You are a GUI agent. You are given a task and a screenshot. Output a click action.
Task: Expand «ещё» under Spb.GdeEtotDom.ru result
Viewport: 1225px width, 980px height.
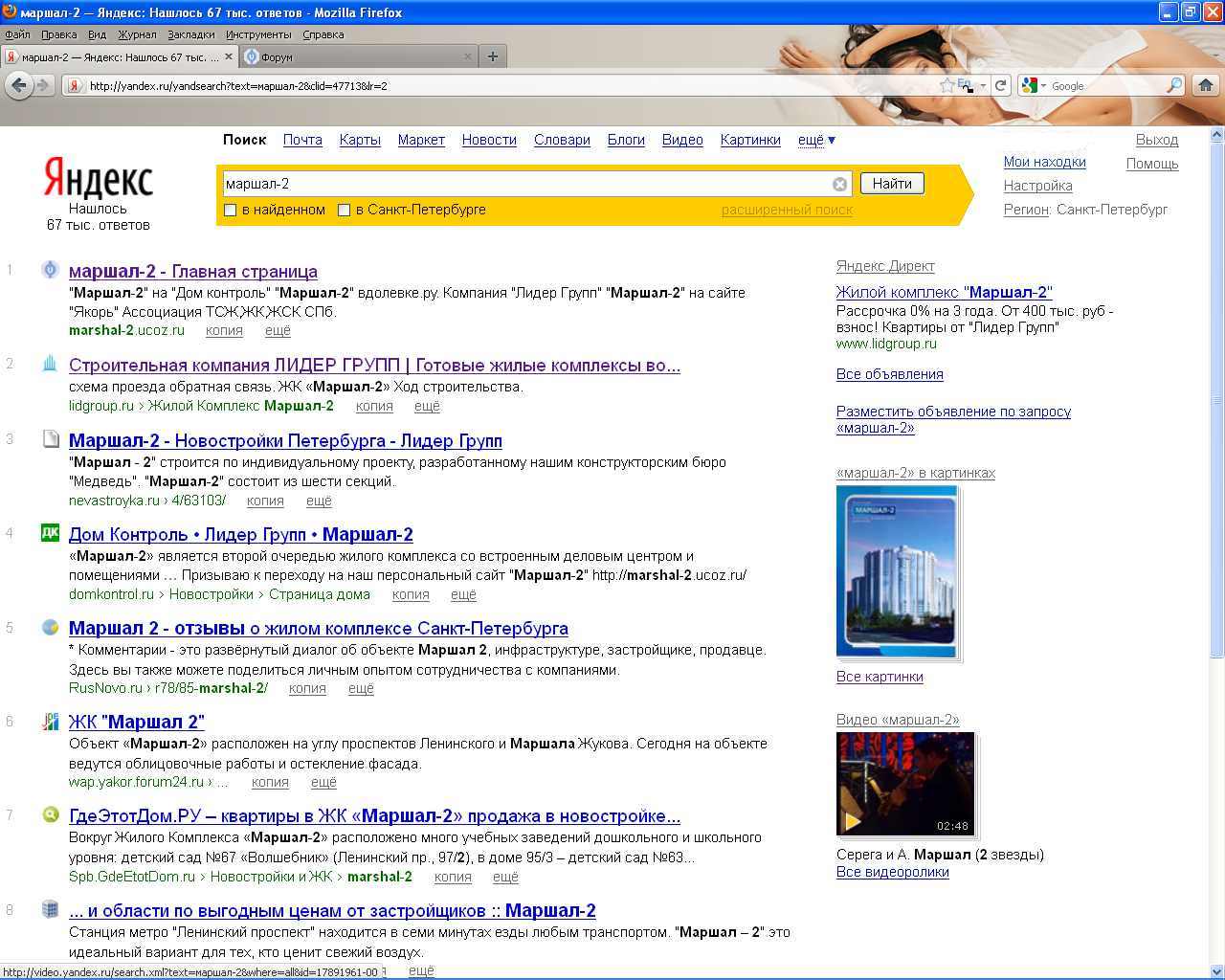click(x=505, y=877)
